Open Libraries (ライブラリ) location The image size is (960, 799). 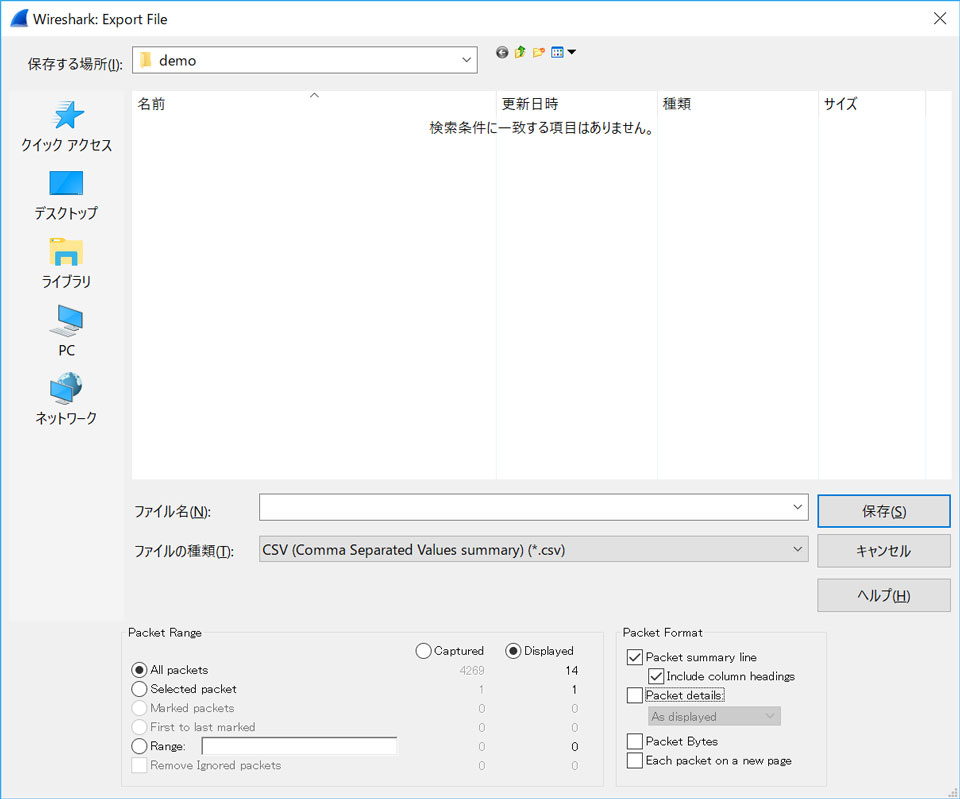[x=66, y=264]
